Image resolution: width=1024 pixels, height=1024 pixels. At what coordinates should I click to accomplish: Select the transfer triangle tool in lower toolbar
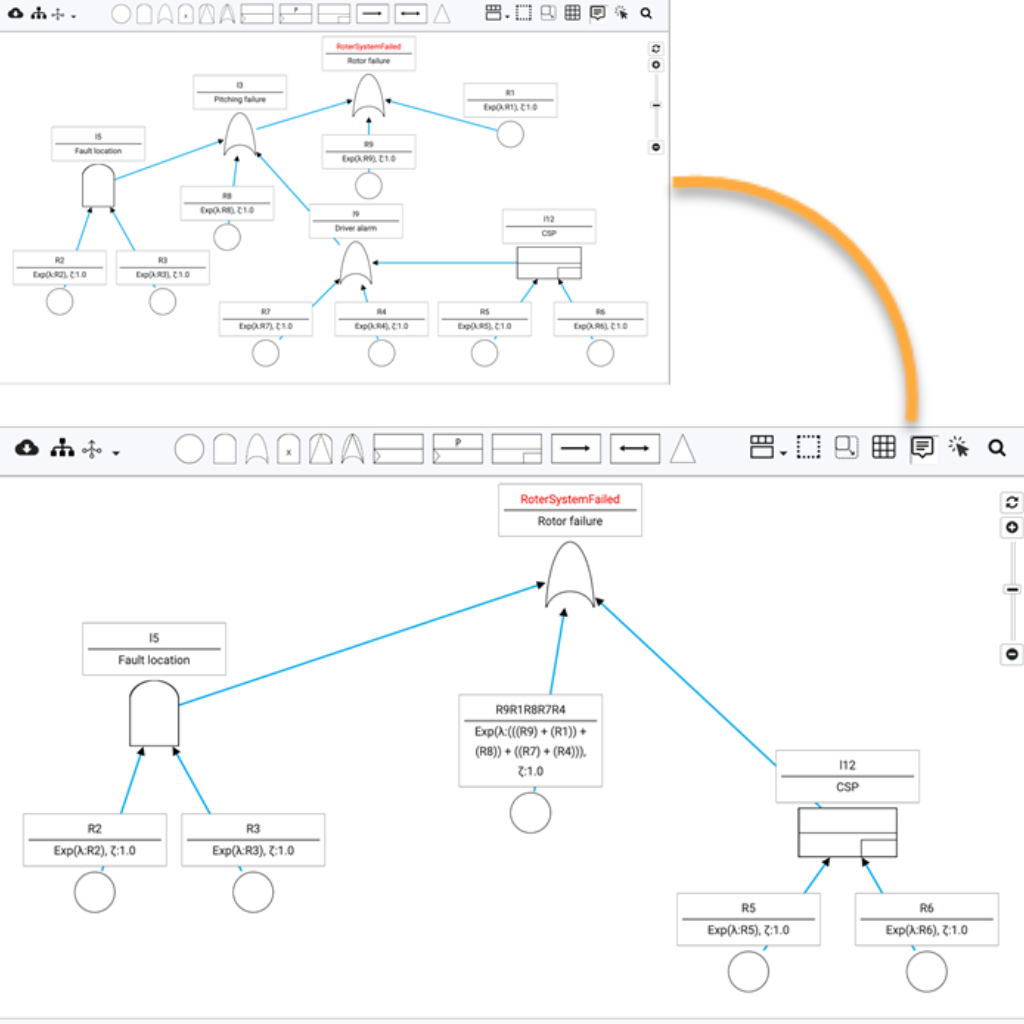(682, 449)
